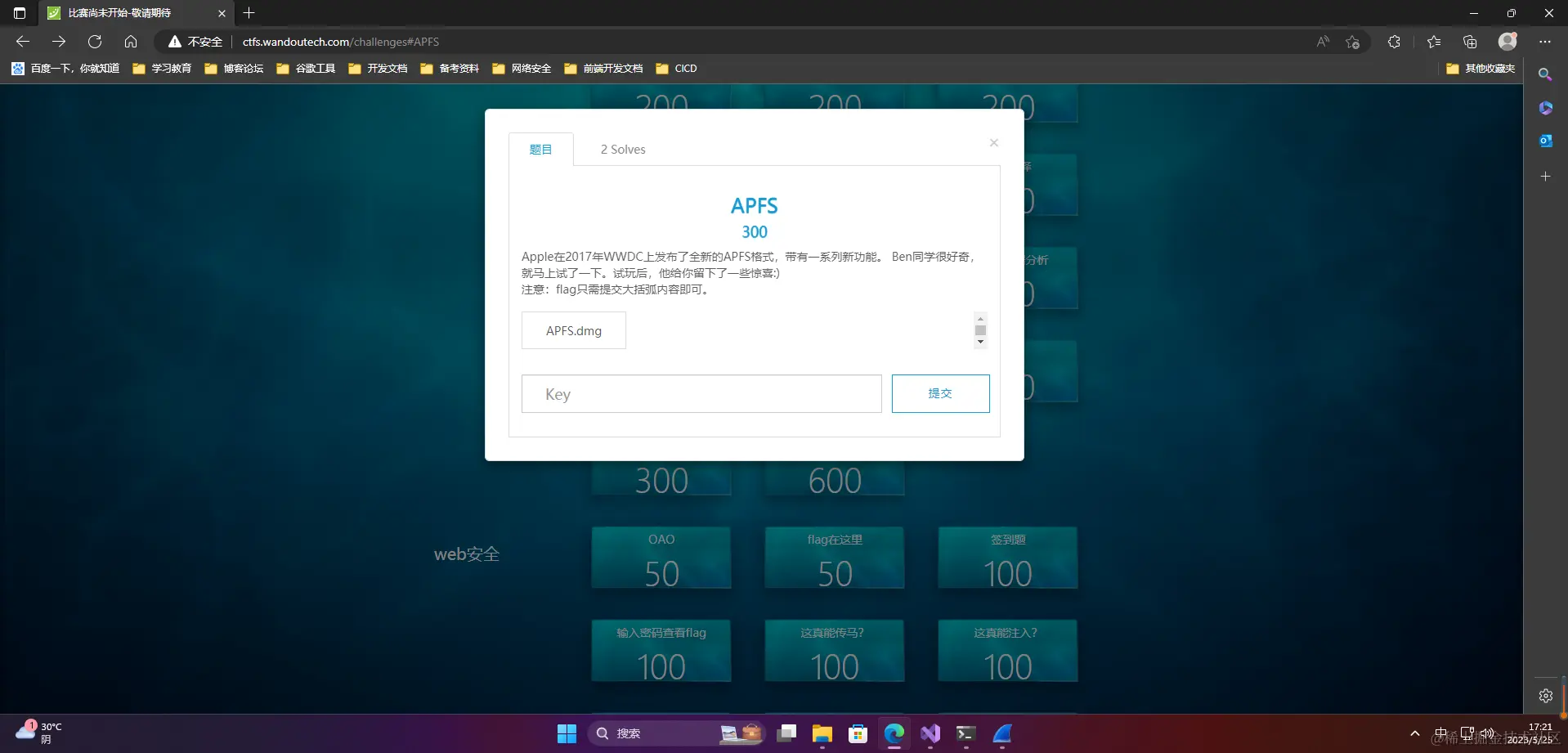
Task: Open the 签到题 100 challenge card
Action: click(1007, 558)
